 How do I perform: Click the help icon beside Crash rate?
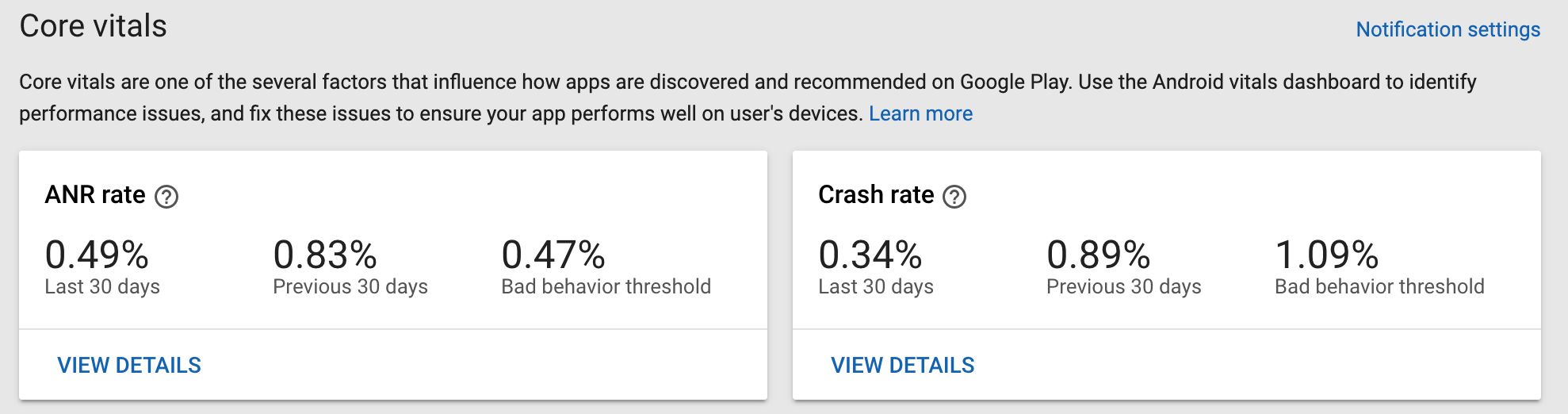coord(954,196)
